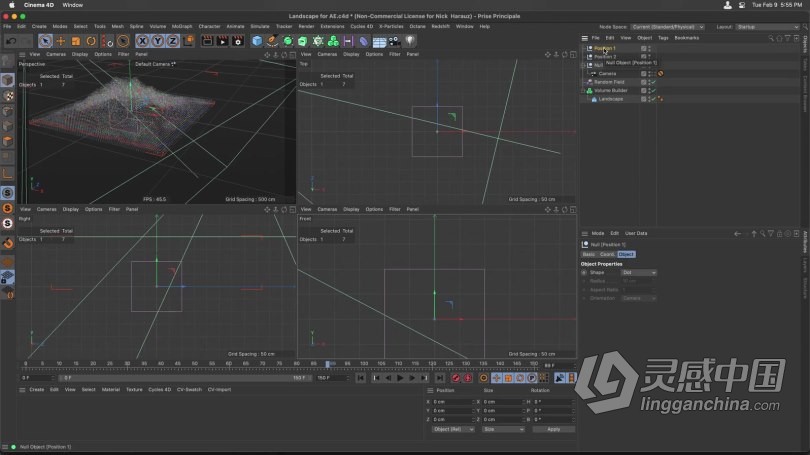
Task: Click the Record Active Objects button
Action: 455,379
